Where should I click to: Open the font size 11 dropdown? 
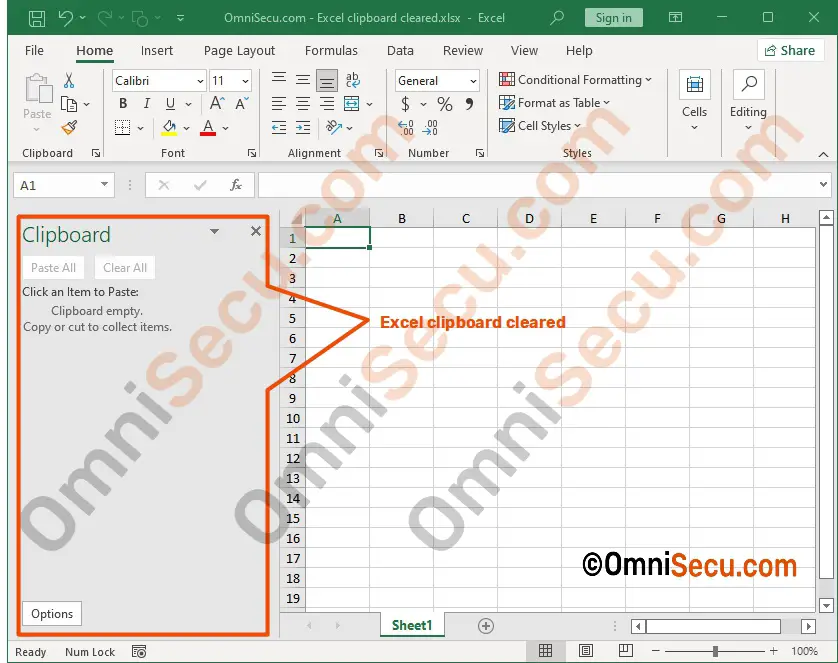coord(245,81)
